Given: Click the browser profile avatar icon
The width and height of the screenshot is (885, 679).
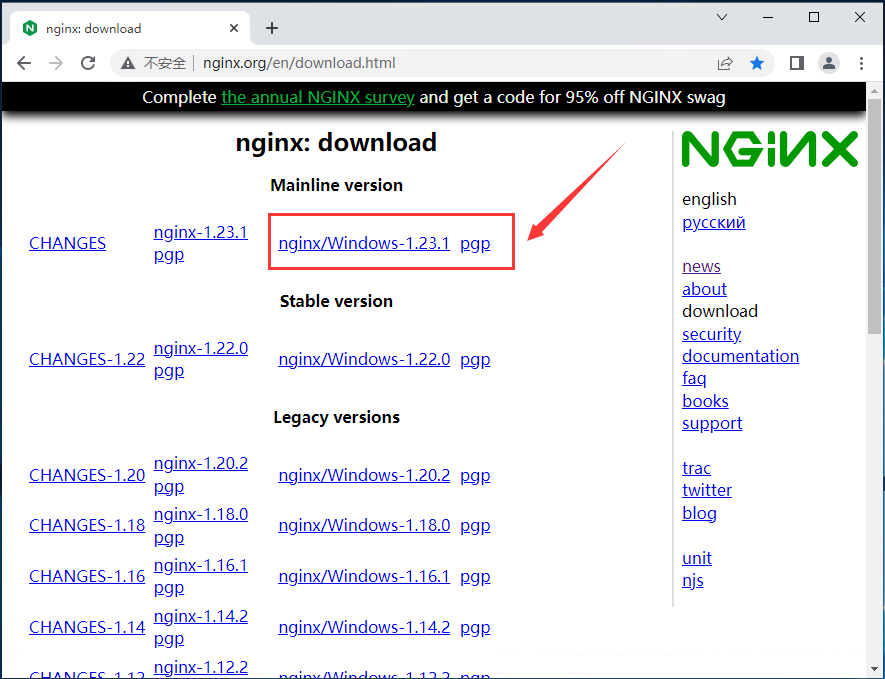Looking at the screenshot, I should [829, 62].
